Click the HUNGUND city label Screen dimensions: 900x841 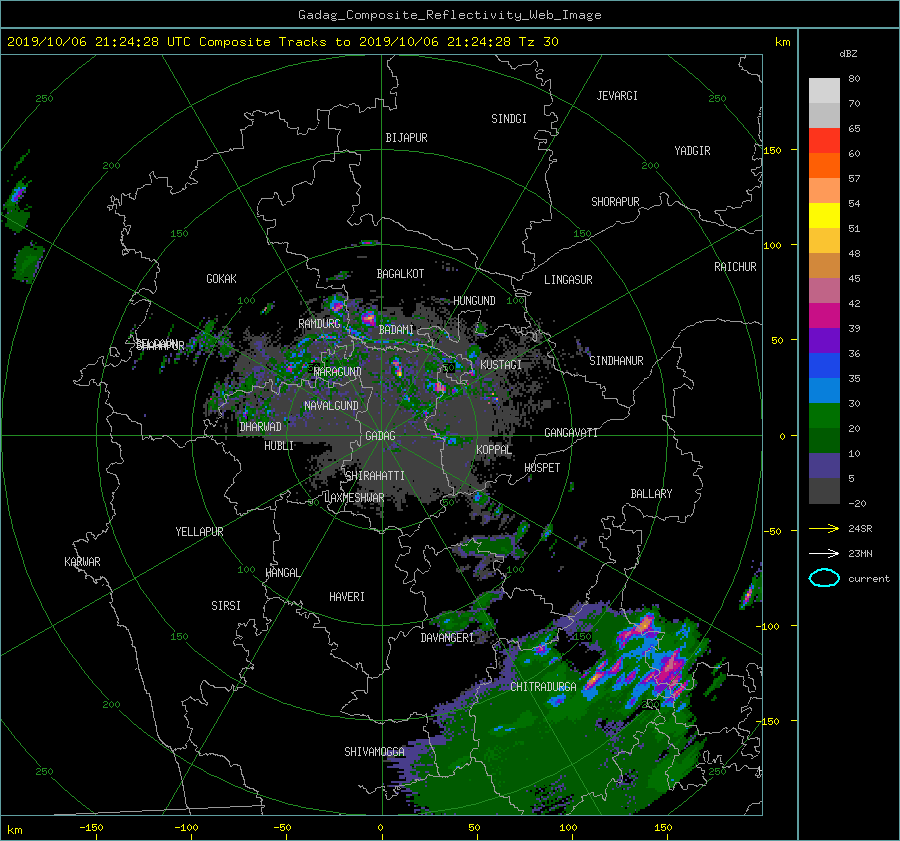point(474,301)
